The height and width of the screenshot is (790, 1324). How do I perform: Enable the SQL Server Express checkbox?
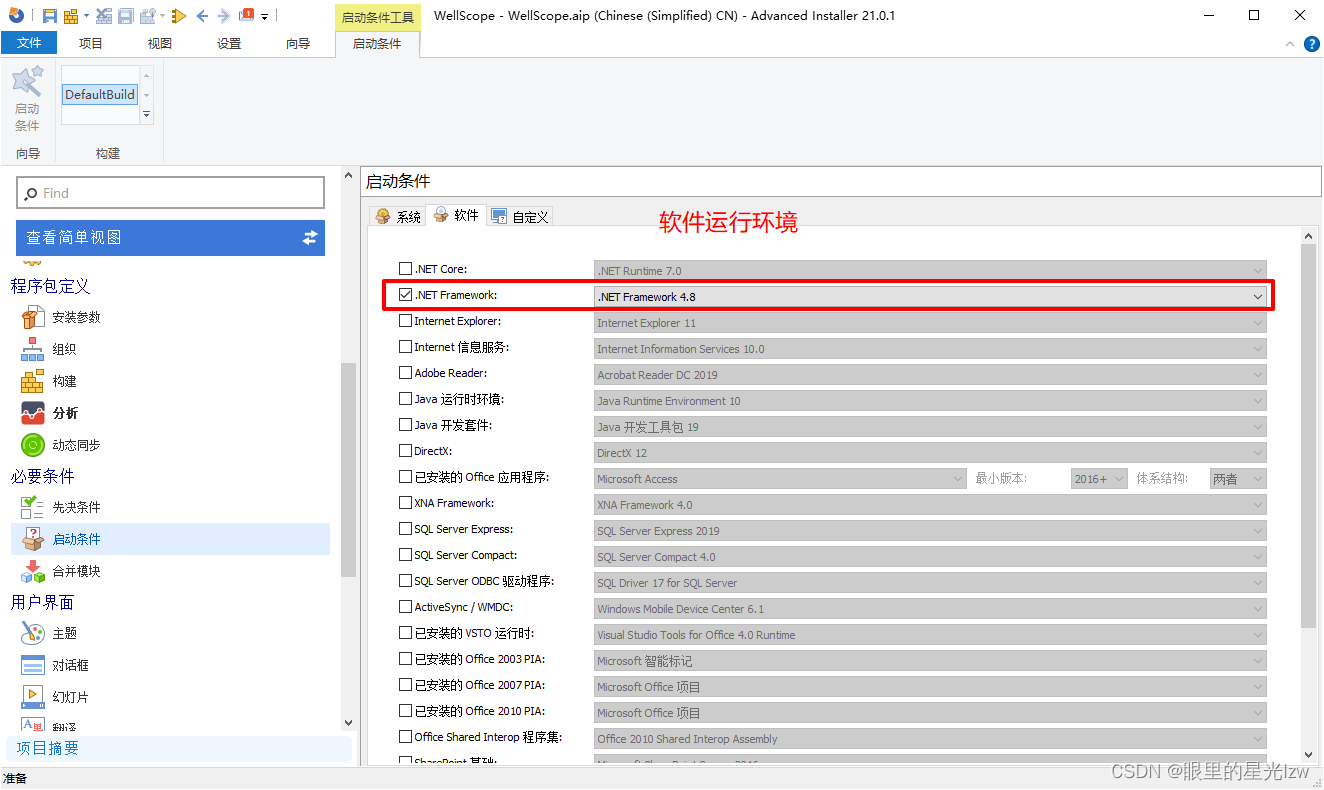[x=405, y=529]
